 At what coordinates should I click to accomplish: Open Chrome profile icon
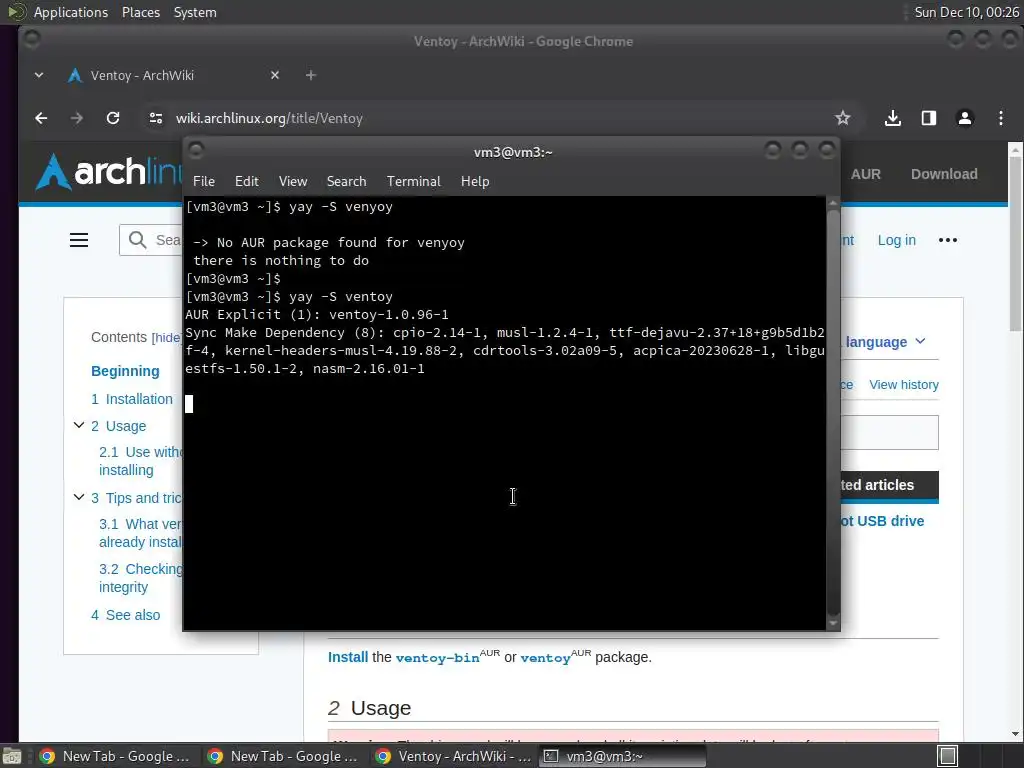pos(965,118)
